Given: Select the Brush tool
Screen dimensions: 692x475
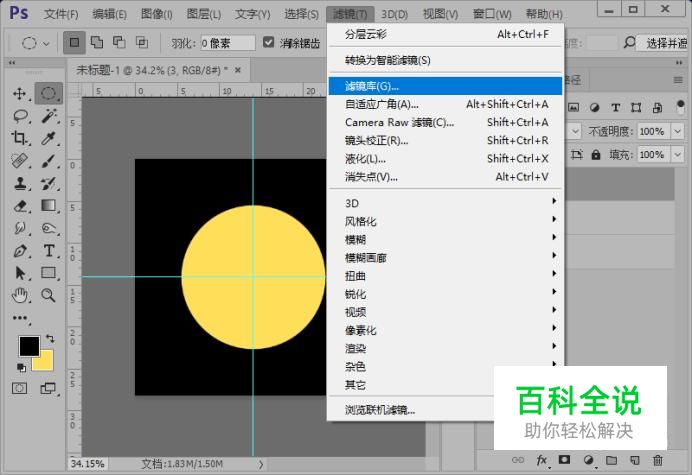Looking at the screenshot, I should 49,161.
